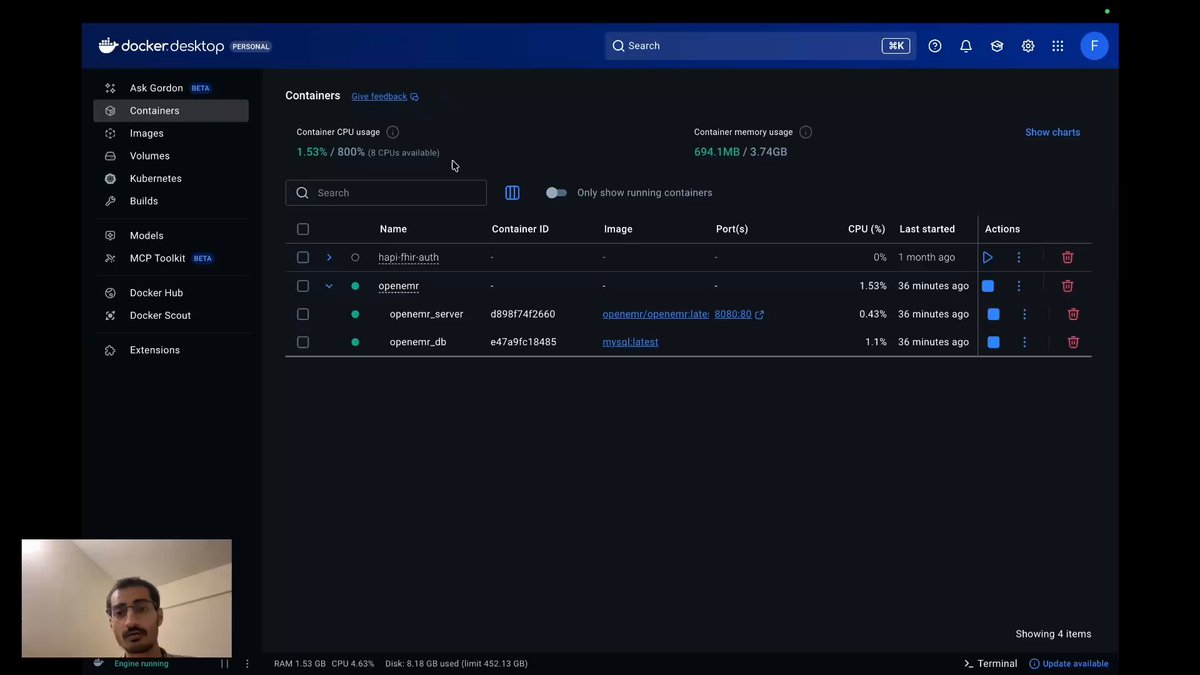Start the hapi-fhir-auth container
Viewport: 1200px width, 675px height.
[x=987, y=257]
